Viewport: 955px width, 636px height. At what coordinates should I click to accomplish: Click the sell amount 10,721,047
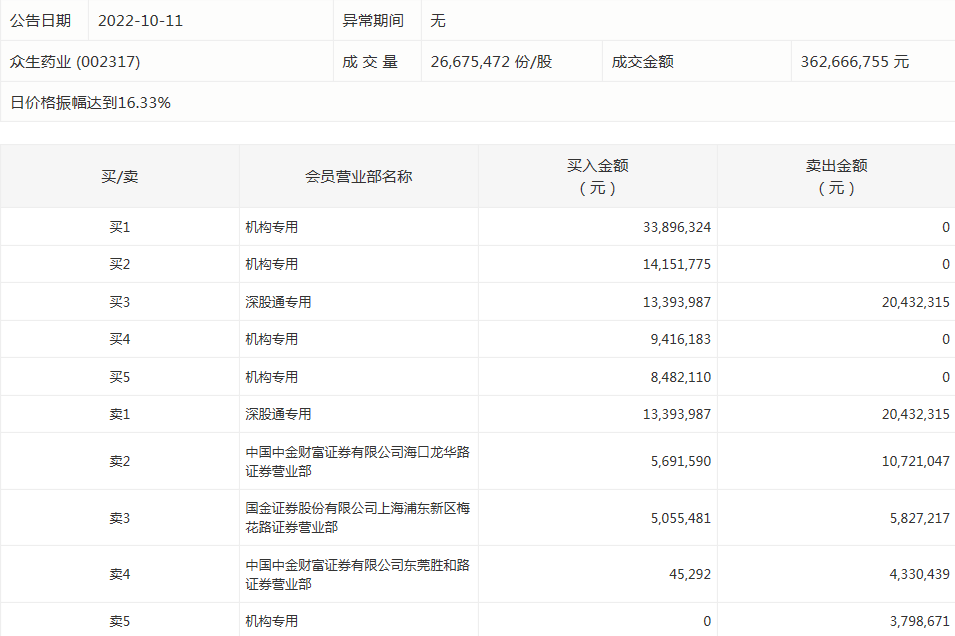(910, 461)
